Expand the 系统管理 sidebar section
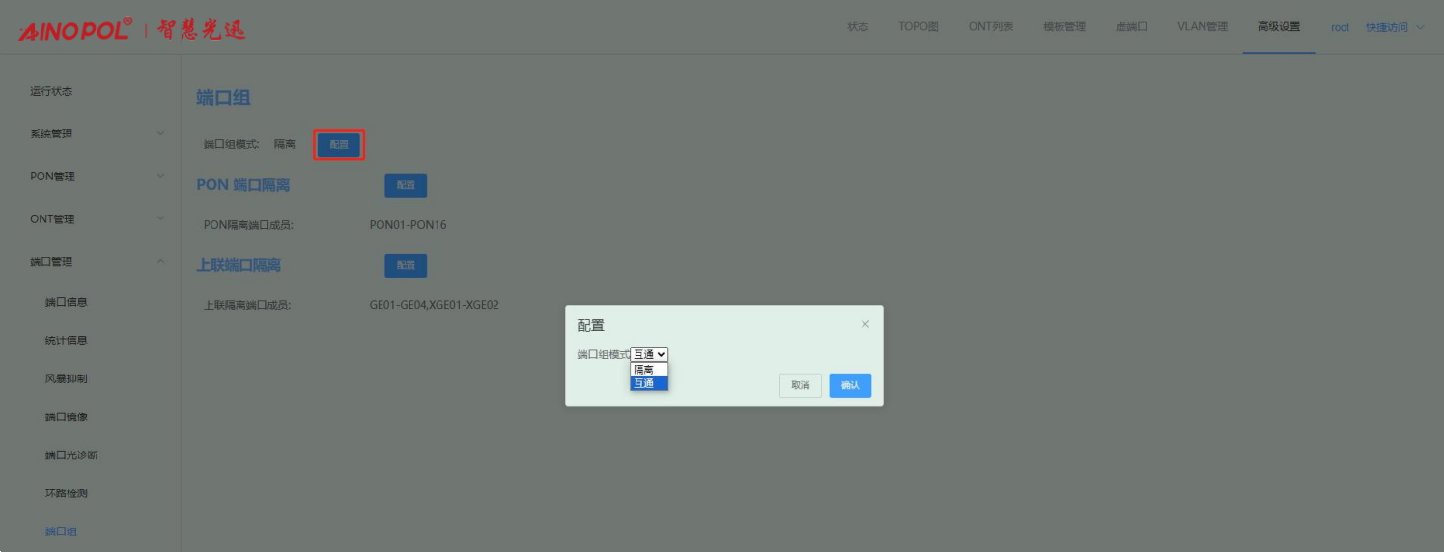This screenshot has height=552, width=1444. pos(96,134)
